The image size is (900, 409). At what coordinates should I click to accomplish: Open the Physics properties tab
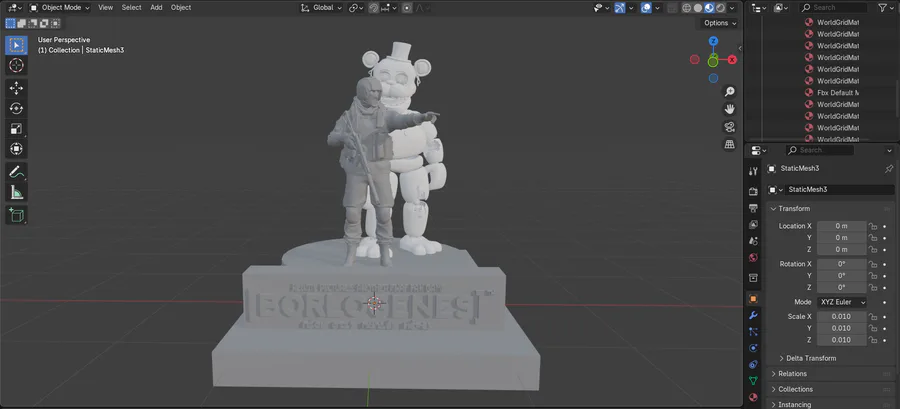tap(754, 348)
